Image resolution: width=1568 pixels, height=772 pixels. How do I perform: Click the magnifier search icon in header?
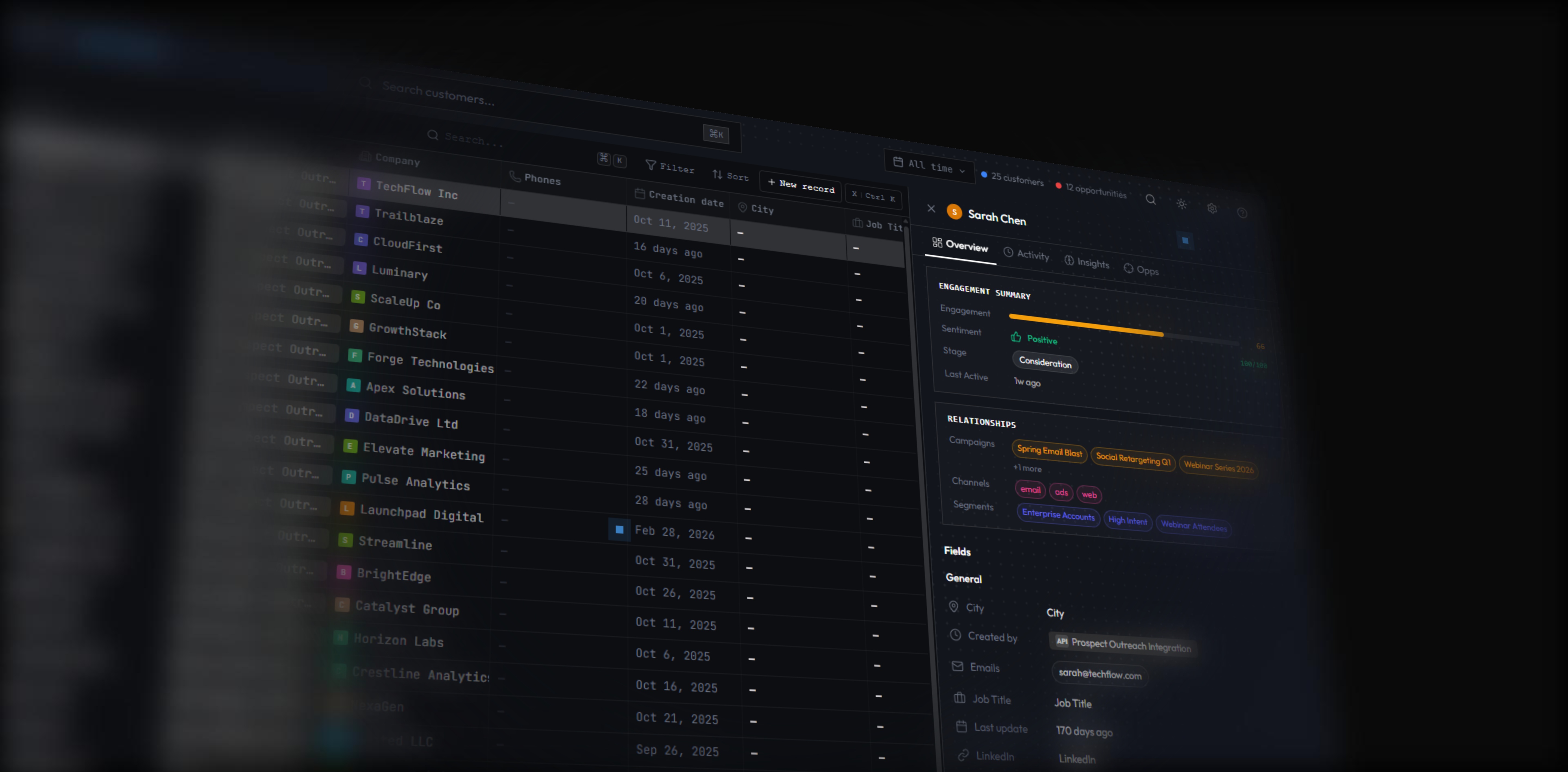1150,199
